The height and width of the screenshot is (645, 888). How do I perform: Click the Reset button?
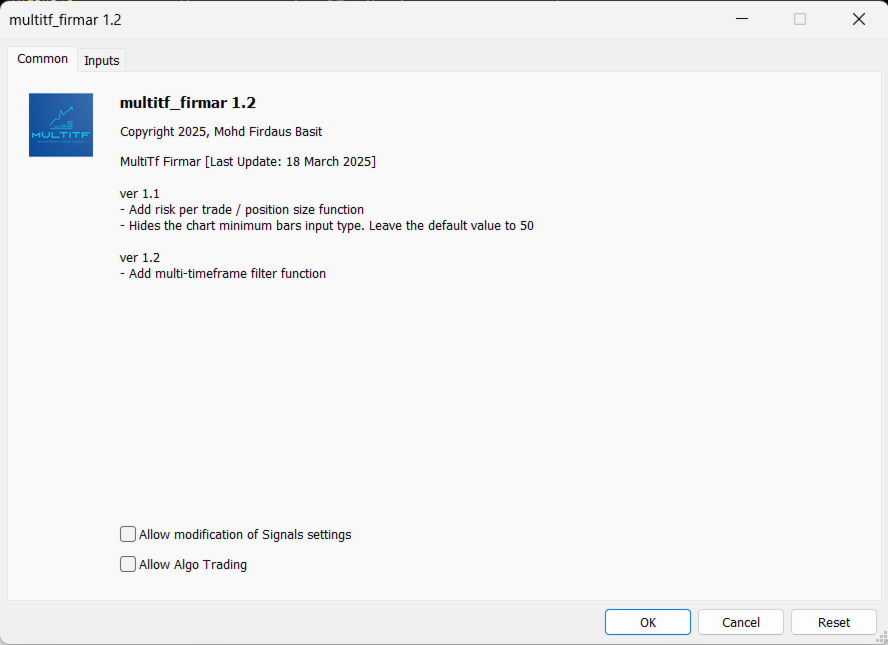834,622
